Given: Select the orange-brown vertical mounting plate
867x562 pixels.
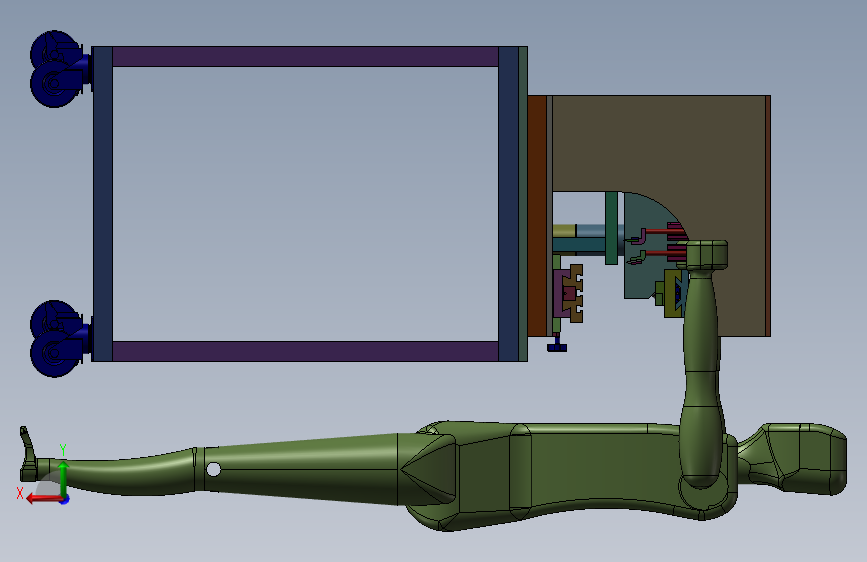Looking at the screenshot, I should 536,216.
